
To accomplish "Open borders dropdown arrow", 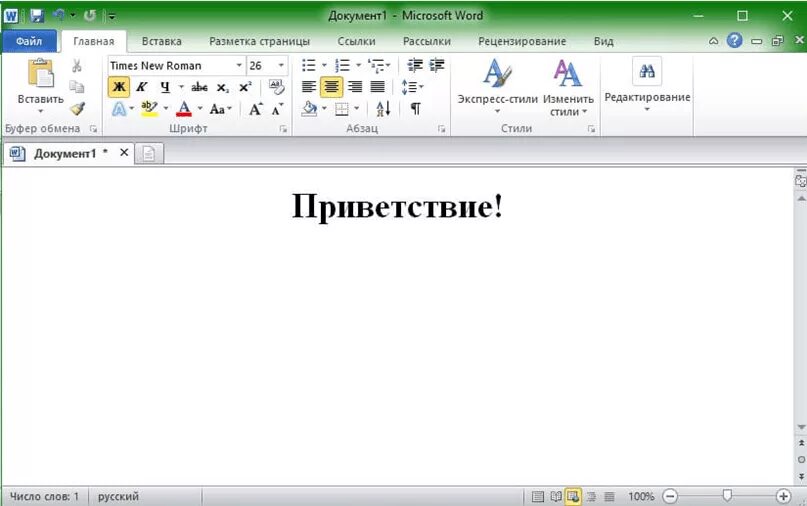I will point(357,109).
